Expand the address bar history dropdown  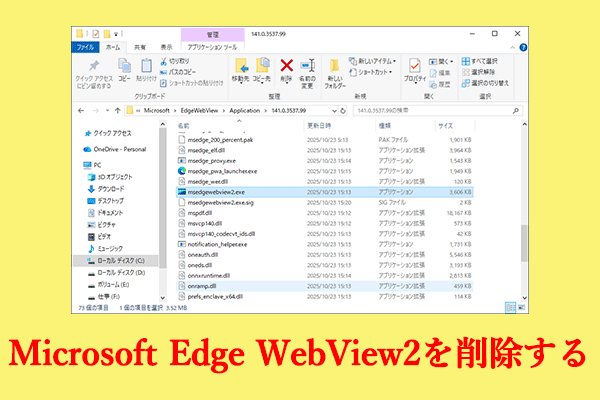[x=334, y=111]
